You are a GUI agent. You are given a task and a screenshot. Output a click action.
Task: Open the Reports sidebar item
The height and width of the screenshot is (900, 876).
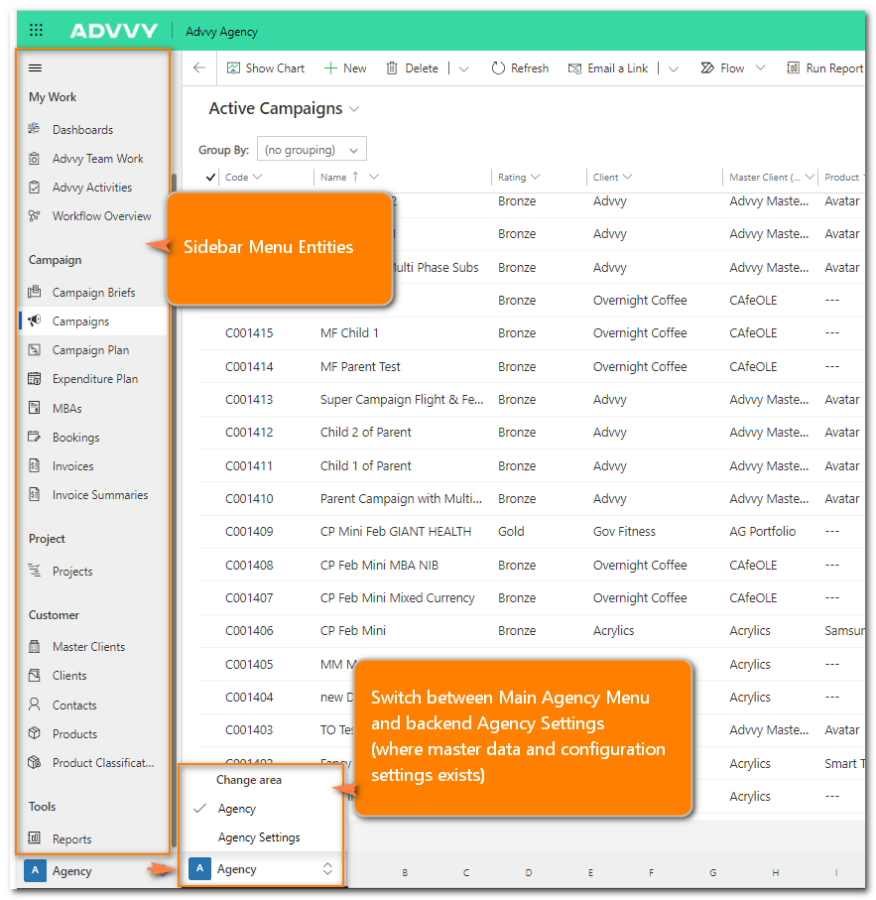tap(71, 839)
